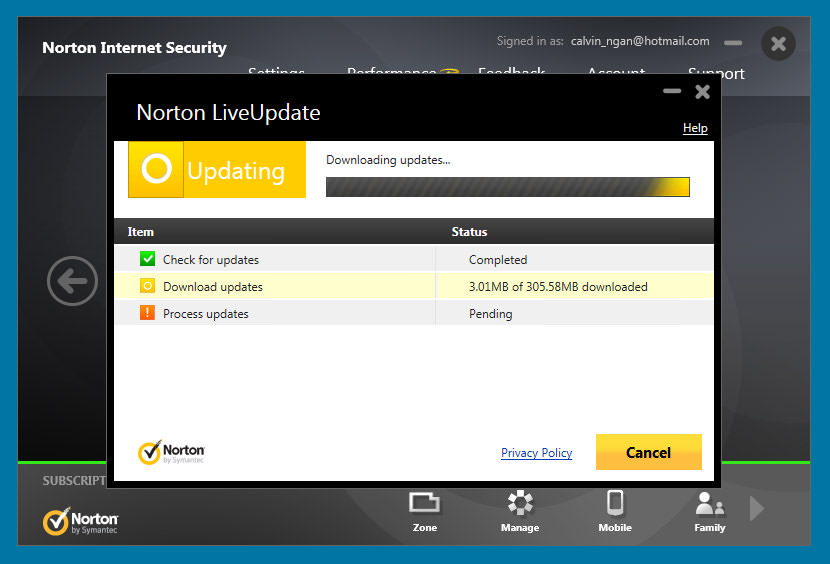Image resolution: width=830 pixels, height=564 pixels.
Task: Click the yellow circle icon beside Download updates
Action: pyautogui.click(x=147, y=286)
